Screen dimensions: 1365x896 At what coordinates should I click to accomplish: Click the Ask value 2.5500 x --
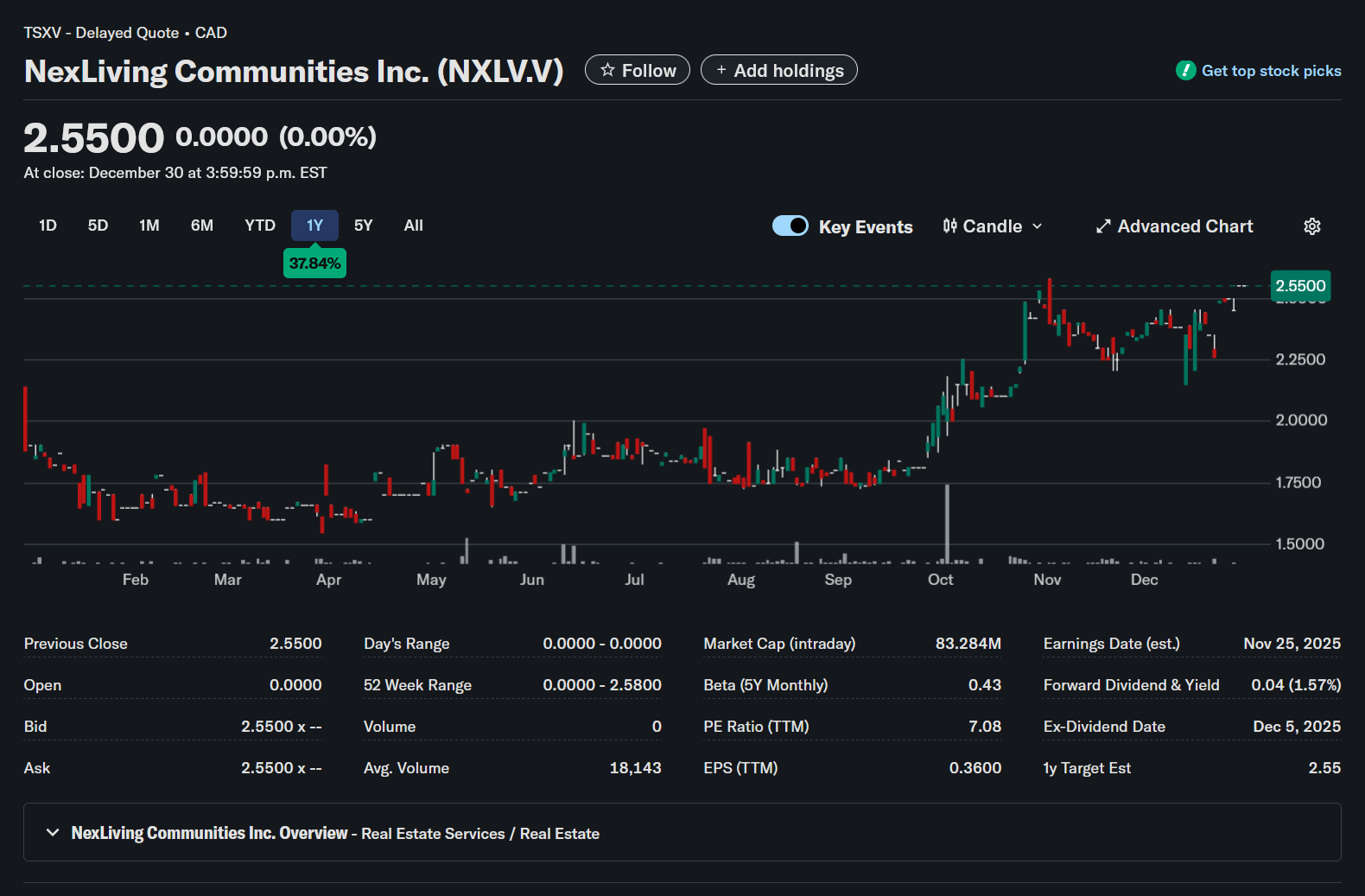[282, 768]
